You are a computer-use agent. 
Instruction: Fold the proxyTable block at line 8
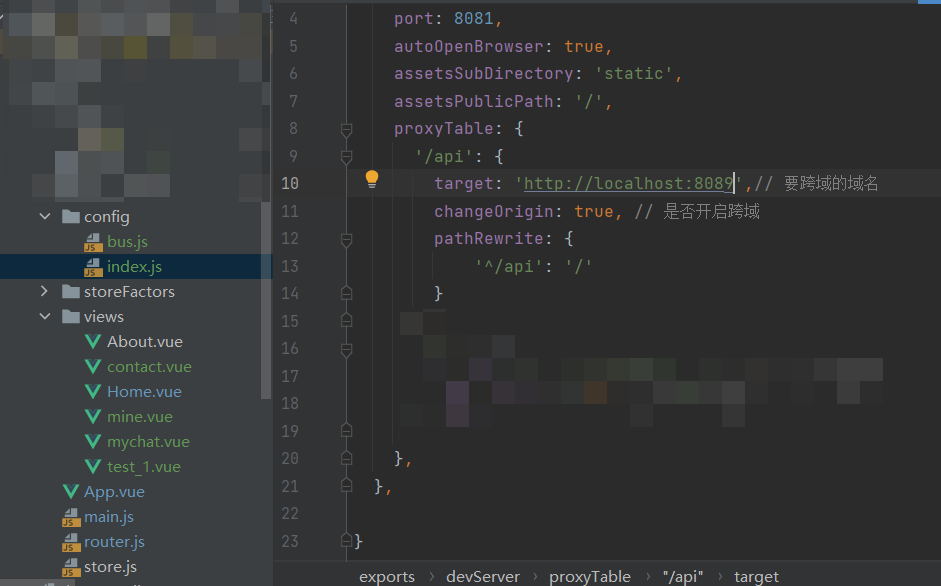(346, 129)
